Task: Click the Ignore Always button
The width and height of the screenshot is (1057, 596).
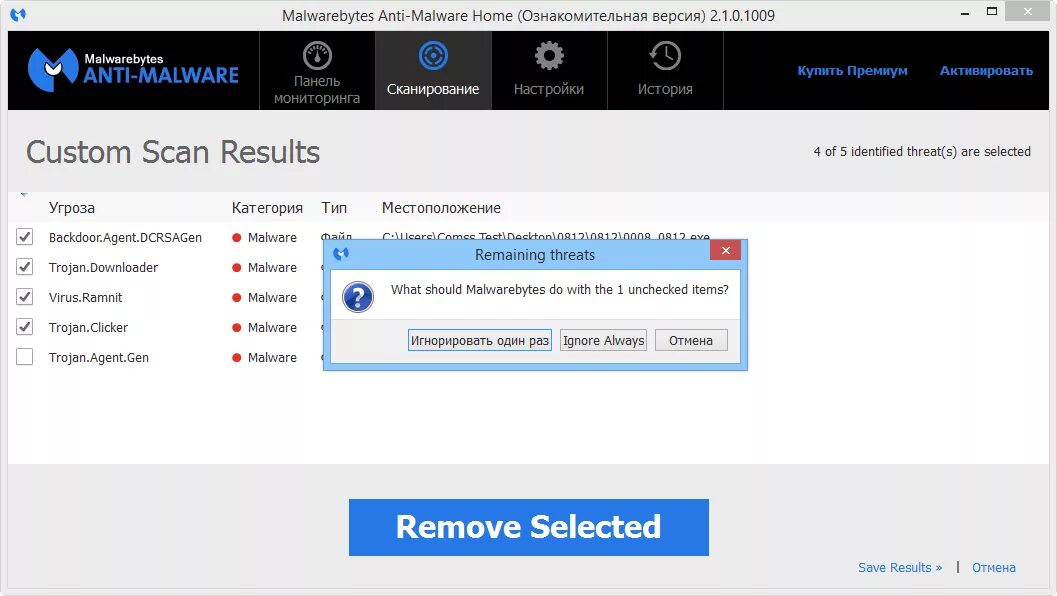Action: 603,340
